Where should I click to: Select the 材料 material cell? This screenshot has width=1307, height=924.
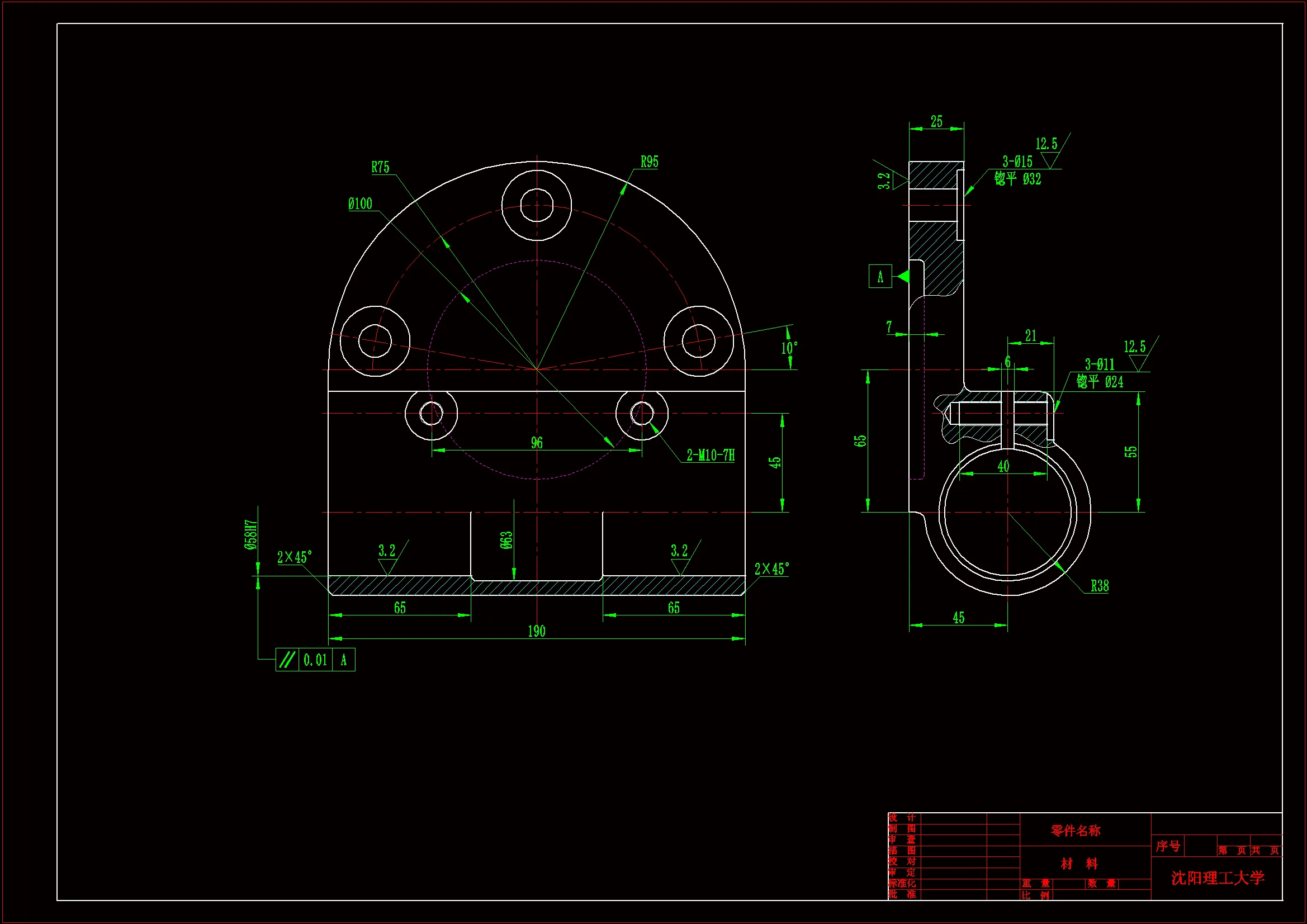point(1079,864)
